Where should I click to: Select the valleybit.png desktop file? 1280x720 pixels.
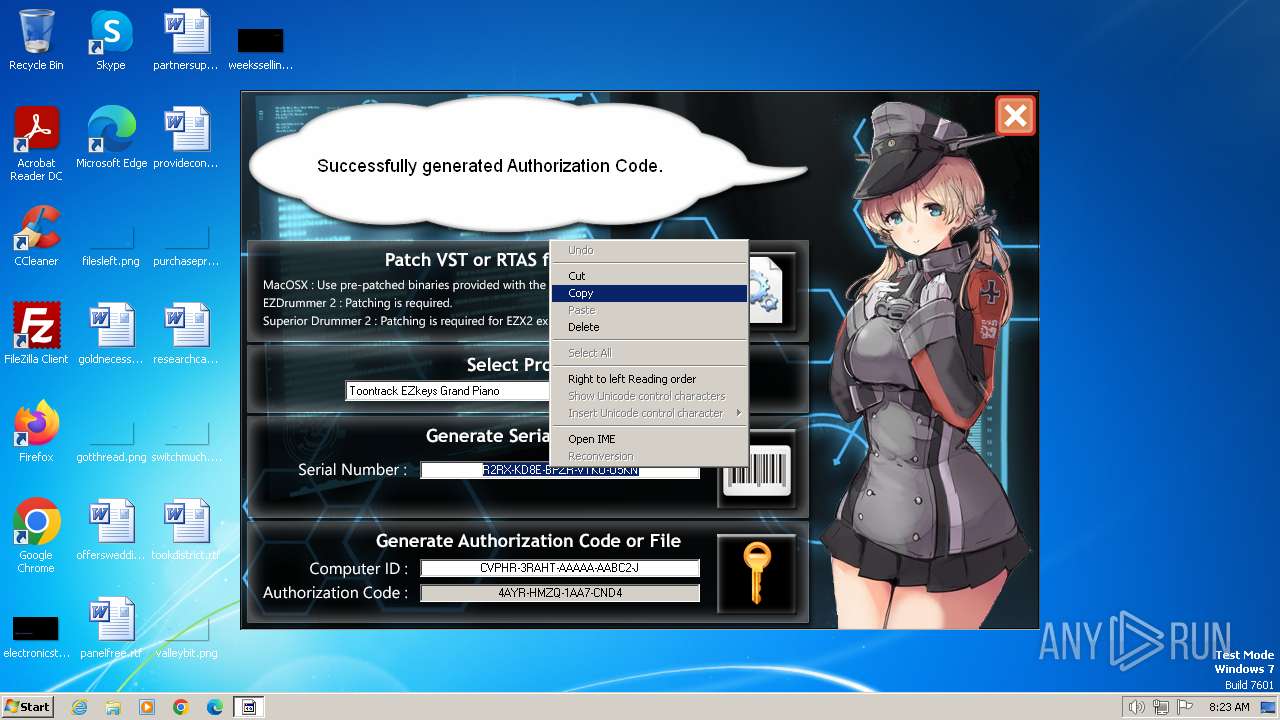point(186,637)
